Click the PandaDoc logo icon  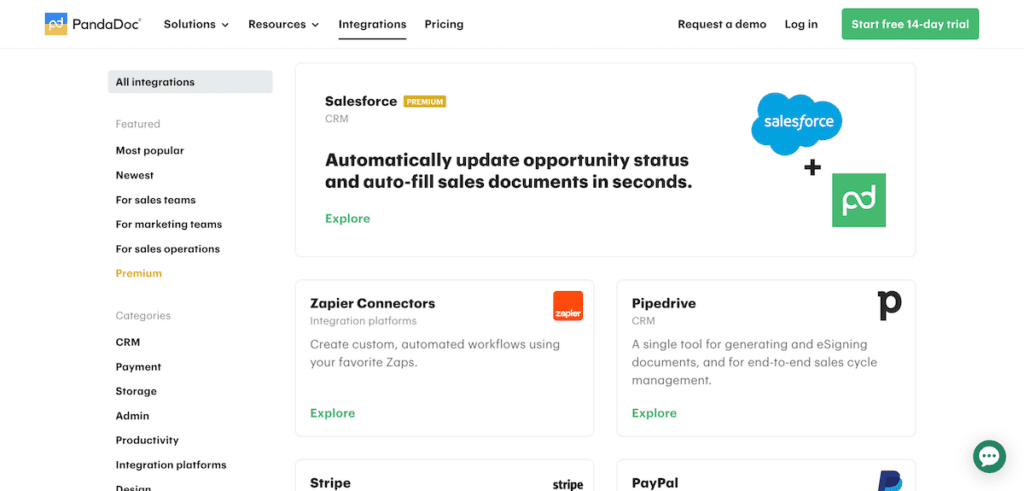pyautogui.click(x=56, y=24)
